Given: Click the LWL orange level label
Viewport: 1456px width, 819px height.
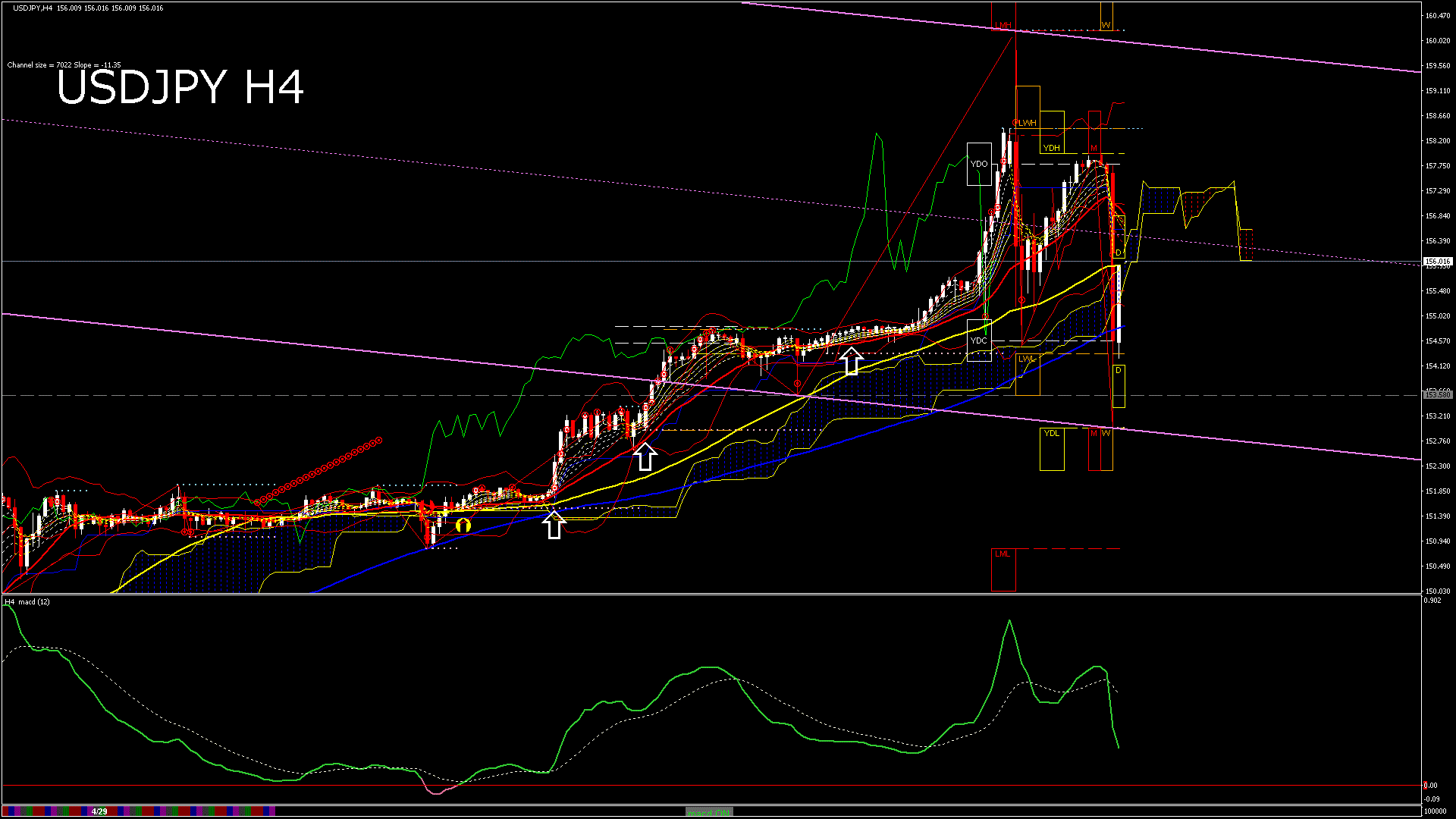Looking at the screenshot, I should 1026,359.
